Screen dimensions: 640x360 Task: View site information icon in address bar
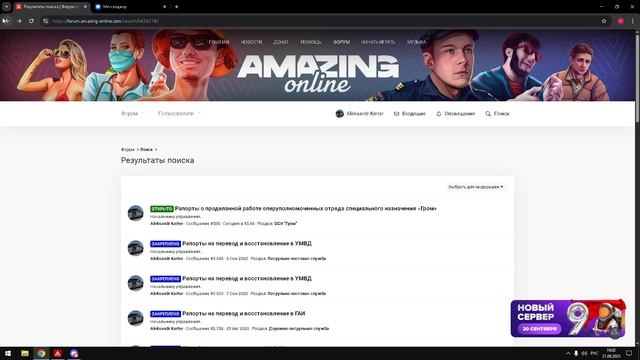click(46, 21)
